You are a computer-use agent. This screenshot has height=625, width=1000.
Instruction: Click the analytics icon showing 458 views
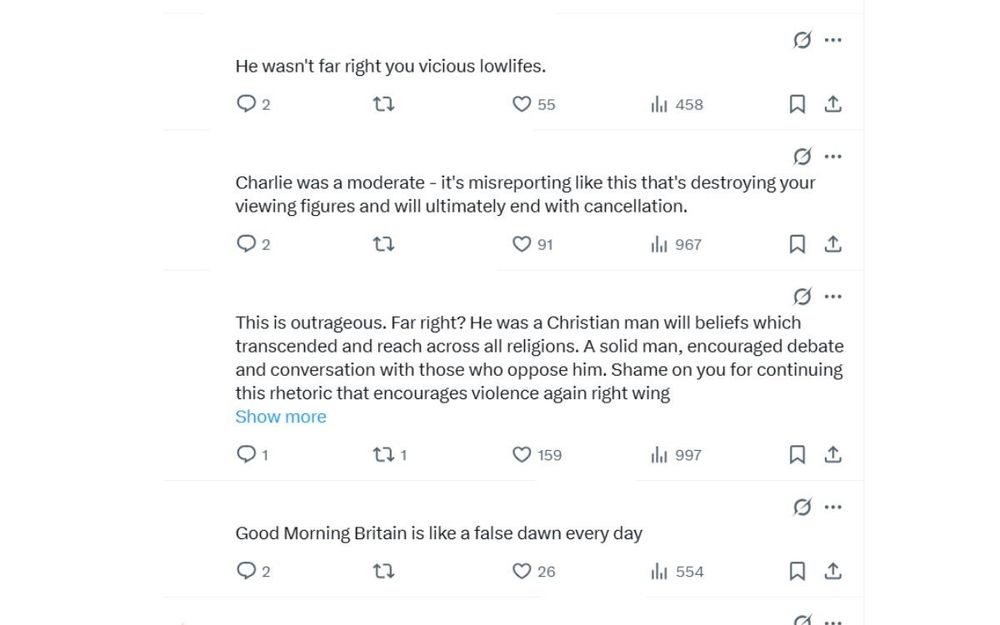pos(659,104)
